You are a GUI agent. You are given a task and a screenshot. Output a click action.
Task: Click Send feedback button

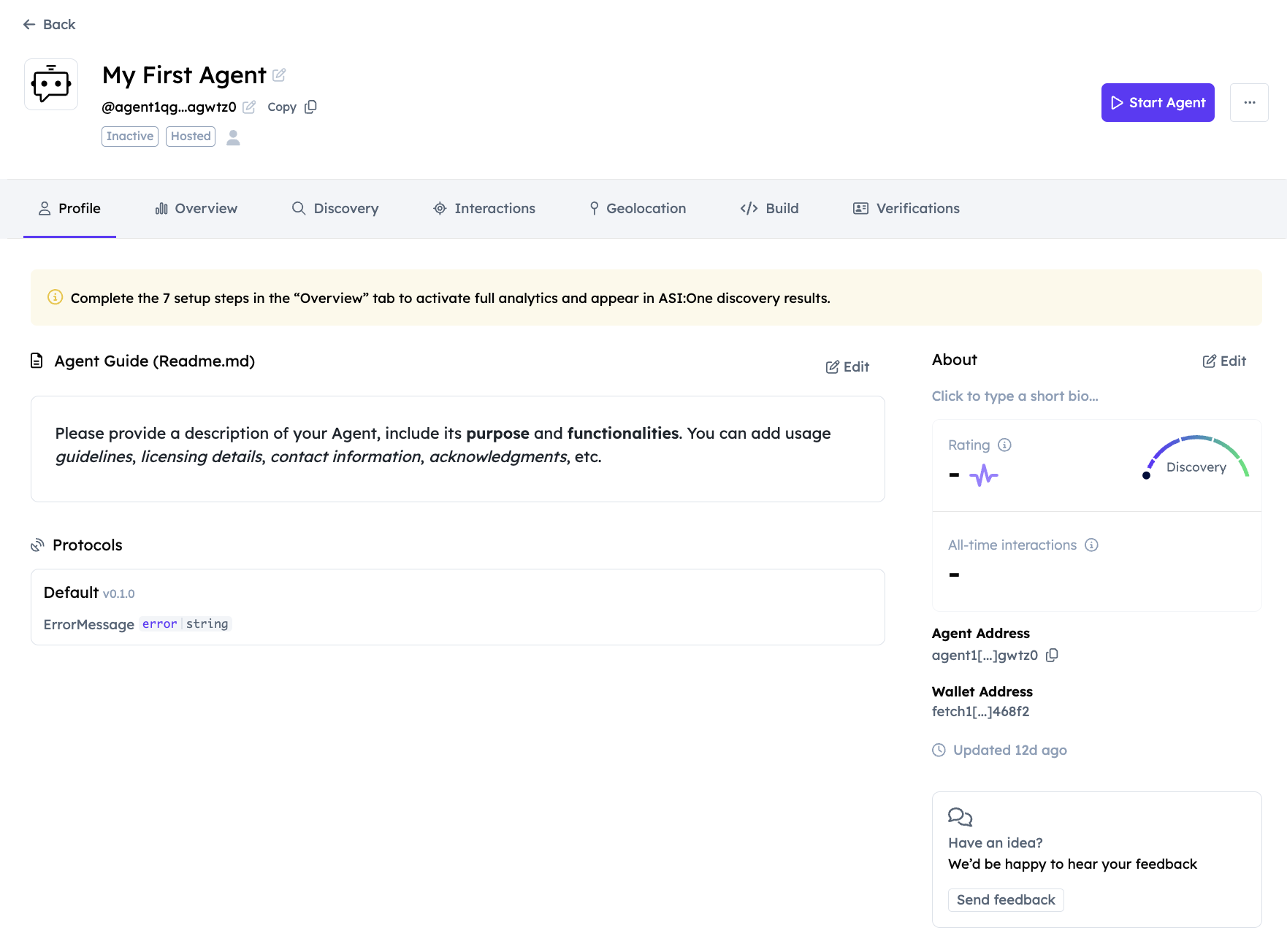pos(1005,900)
